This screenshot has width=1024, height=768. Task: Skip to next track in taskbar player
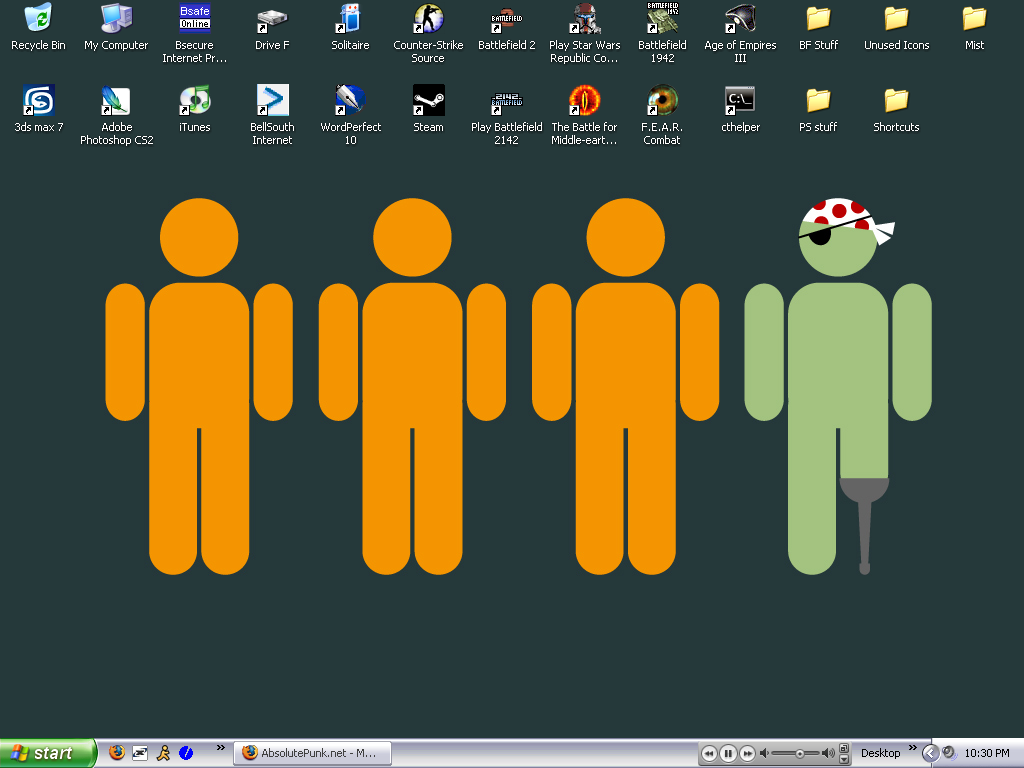[x=747, y=753]
